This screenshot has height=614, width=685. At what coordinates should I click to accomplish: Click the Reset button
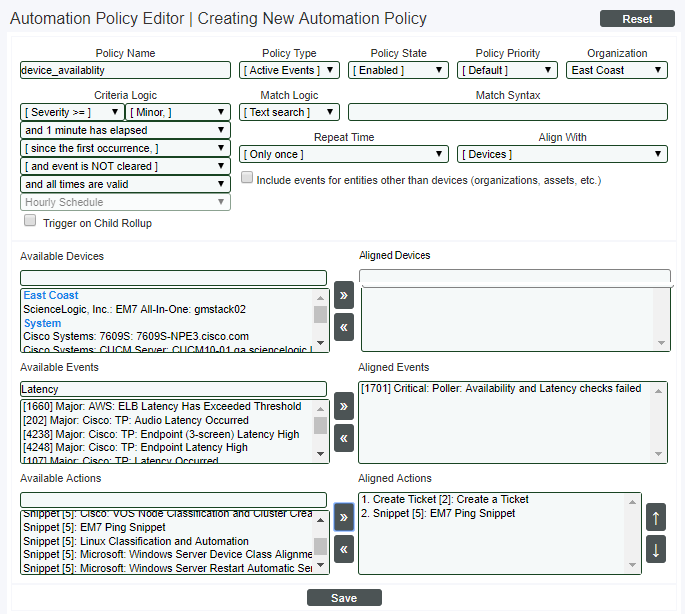pos(637,19)
